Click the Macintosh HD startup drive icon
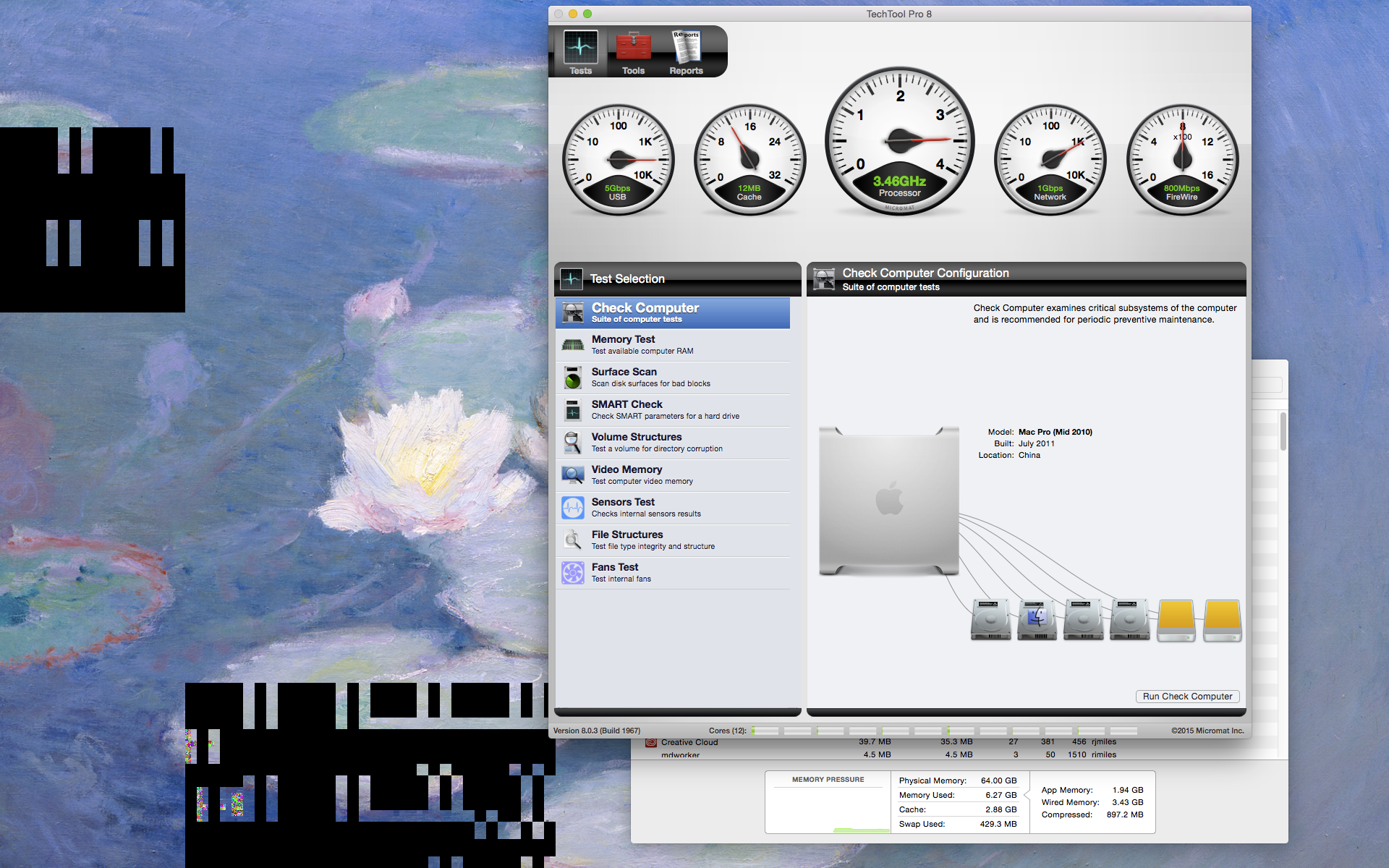The image size is (1389, 868). [x=1037, y=619]
